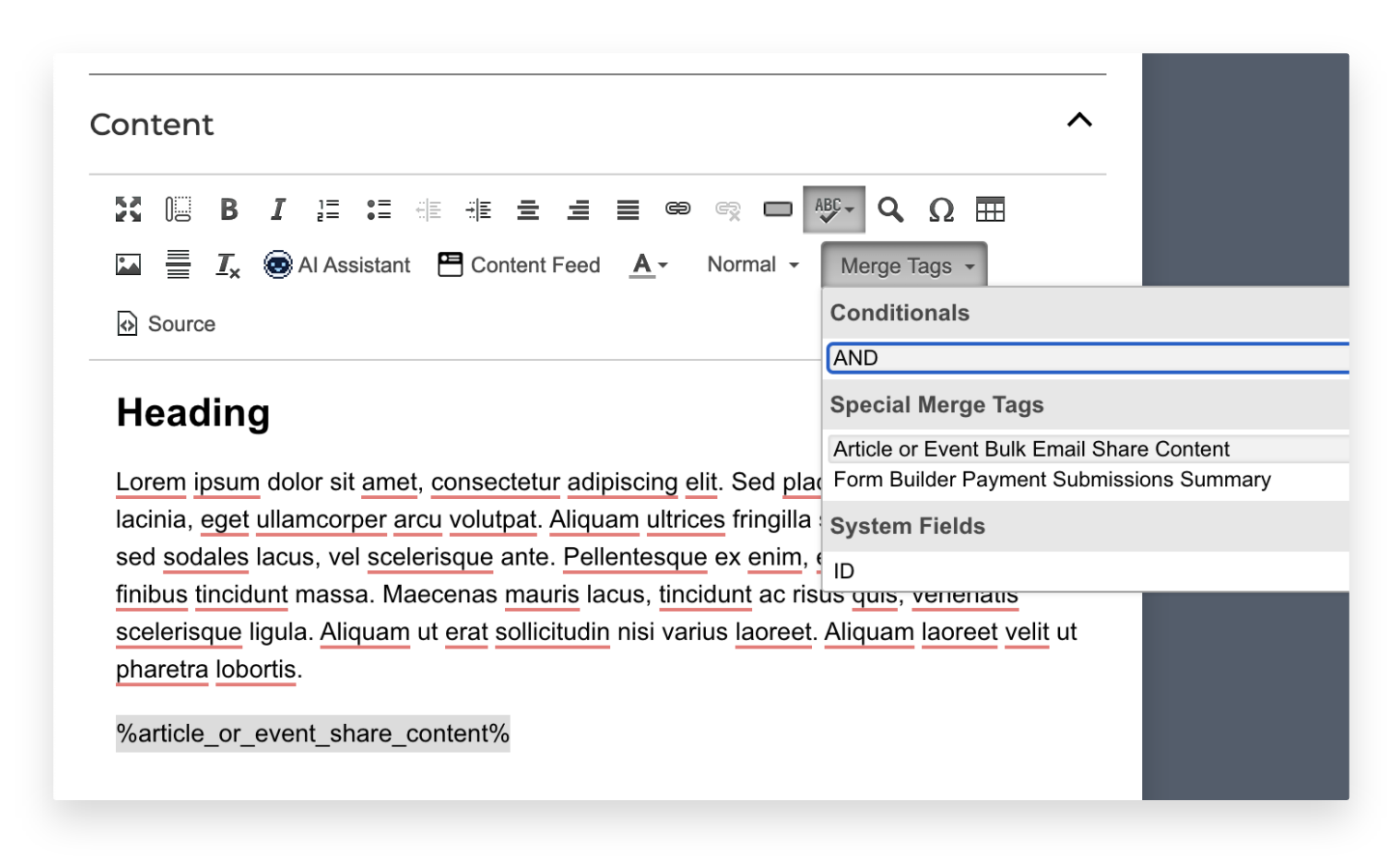Open the AI Assistant

(336, 264)
